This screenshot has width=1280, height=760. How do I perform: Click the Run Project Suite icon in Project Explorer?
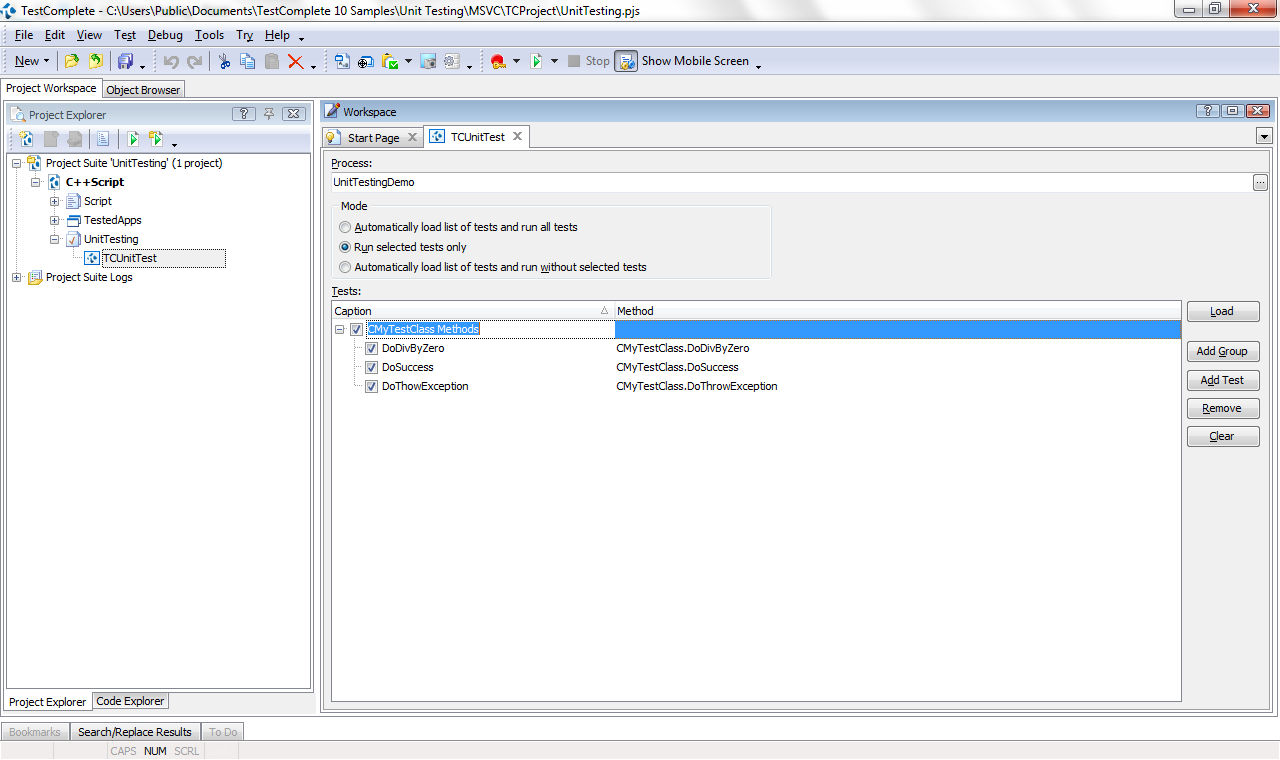(156, 139)
